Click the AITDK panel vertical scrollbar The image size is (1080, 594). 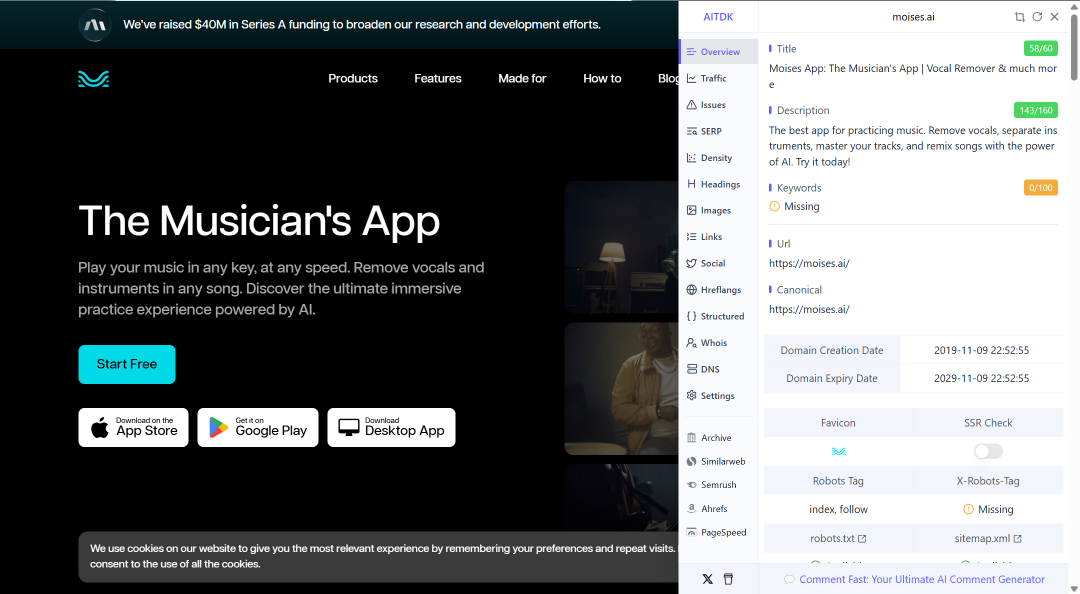(x=1074, y=48)
